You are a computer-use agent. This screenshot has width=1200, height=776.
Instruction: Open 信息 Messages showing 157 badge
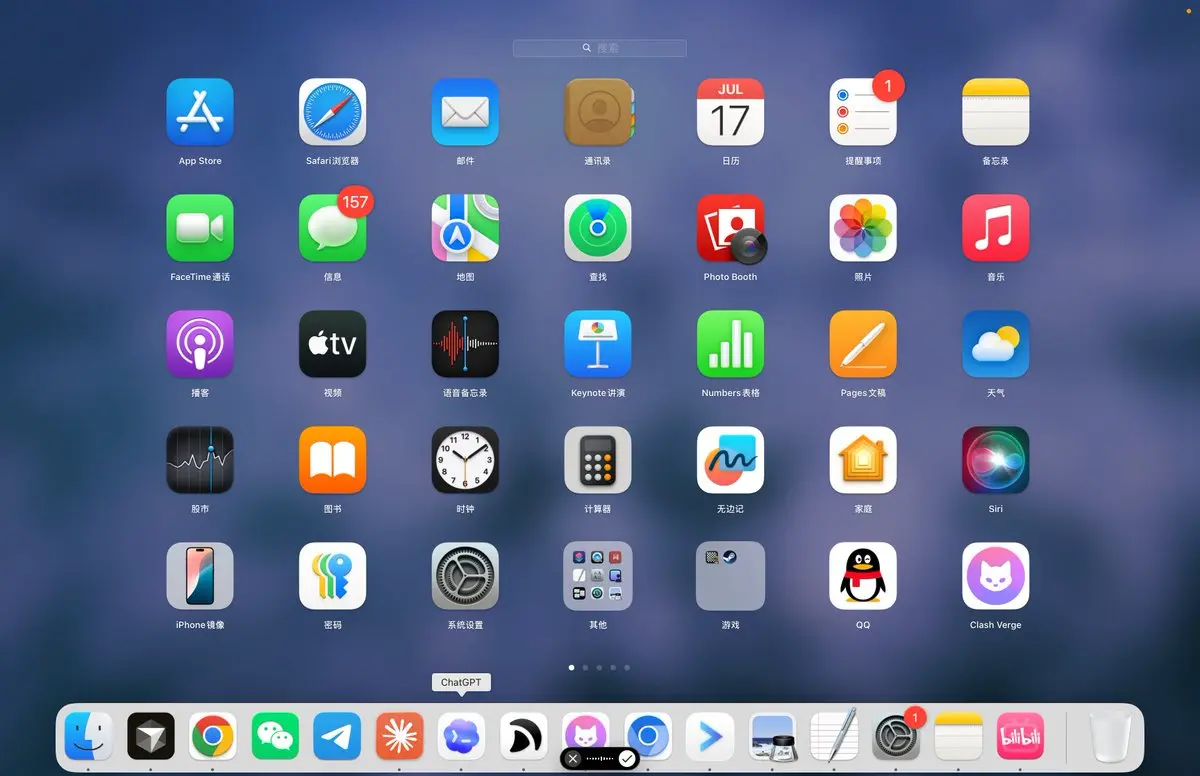[x=333, y=228]
